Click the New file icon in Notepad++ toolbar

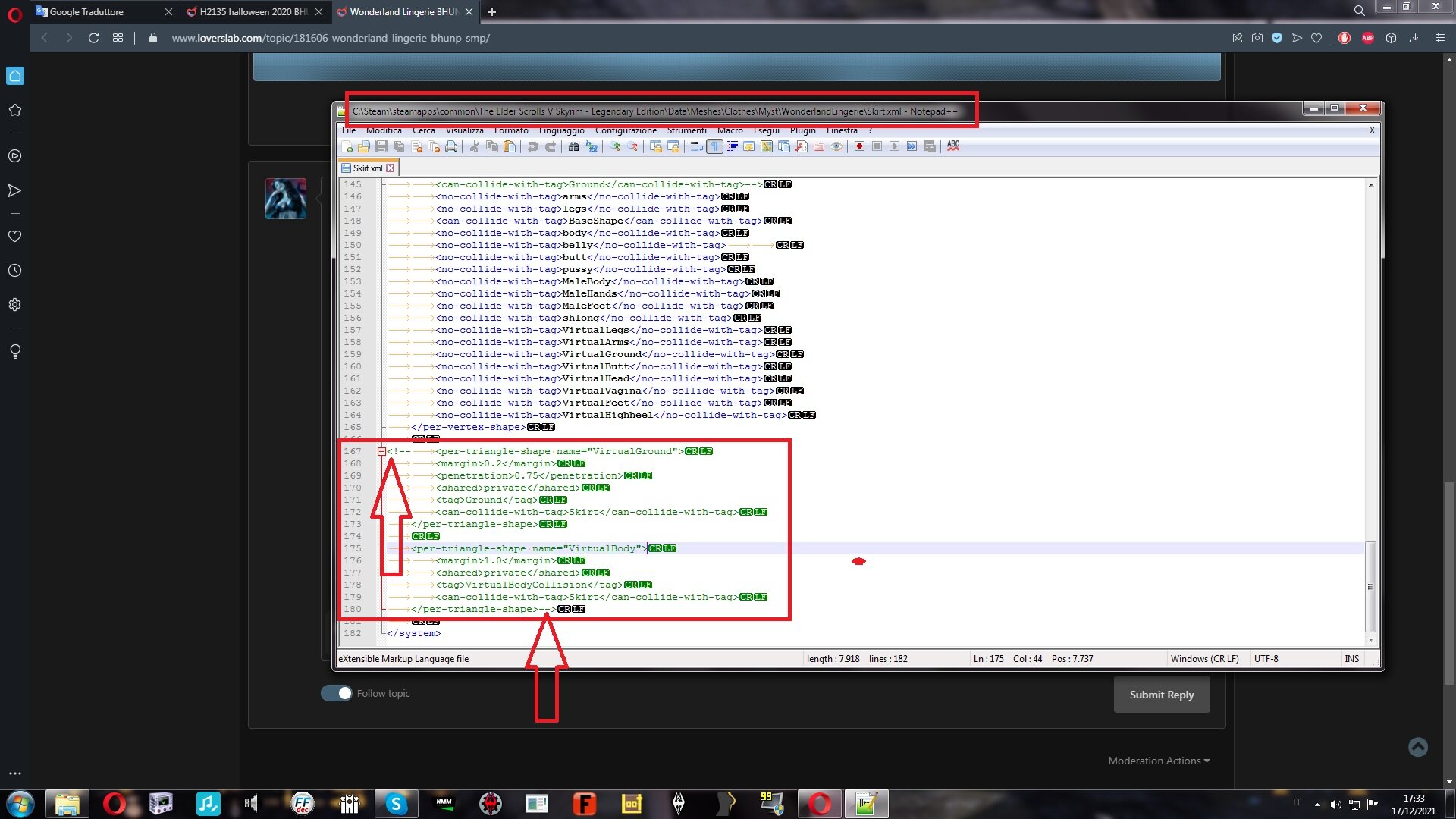point(347,146)
